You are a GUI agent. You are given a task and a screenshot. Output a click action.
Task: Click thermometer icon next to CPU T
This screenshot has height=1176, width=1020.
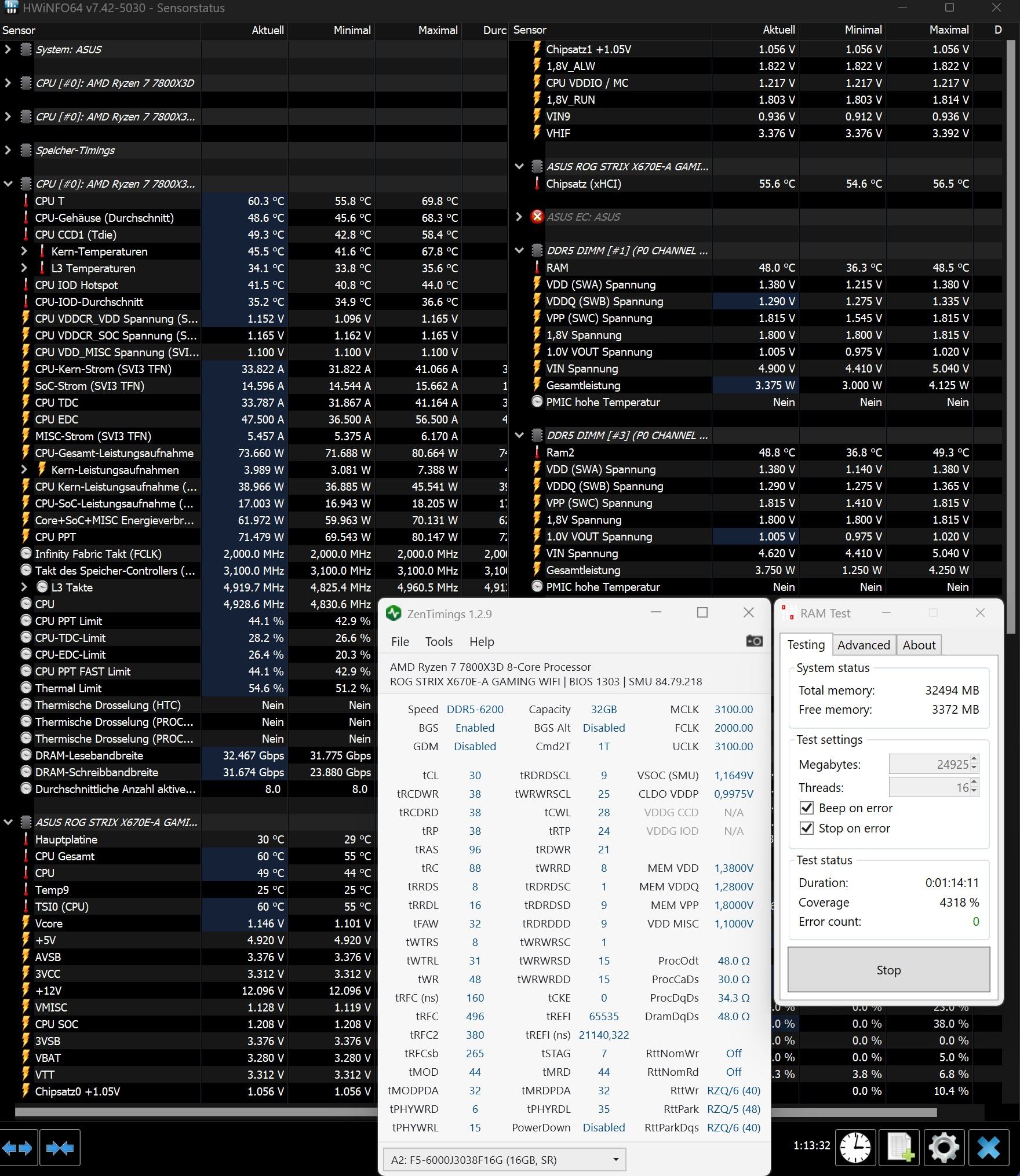25,201
